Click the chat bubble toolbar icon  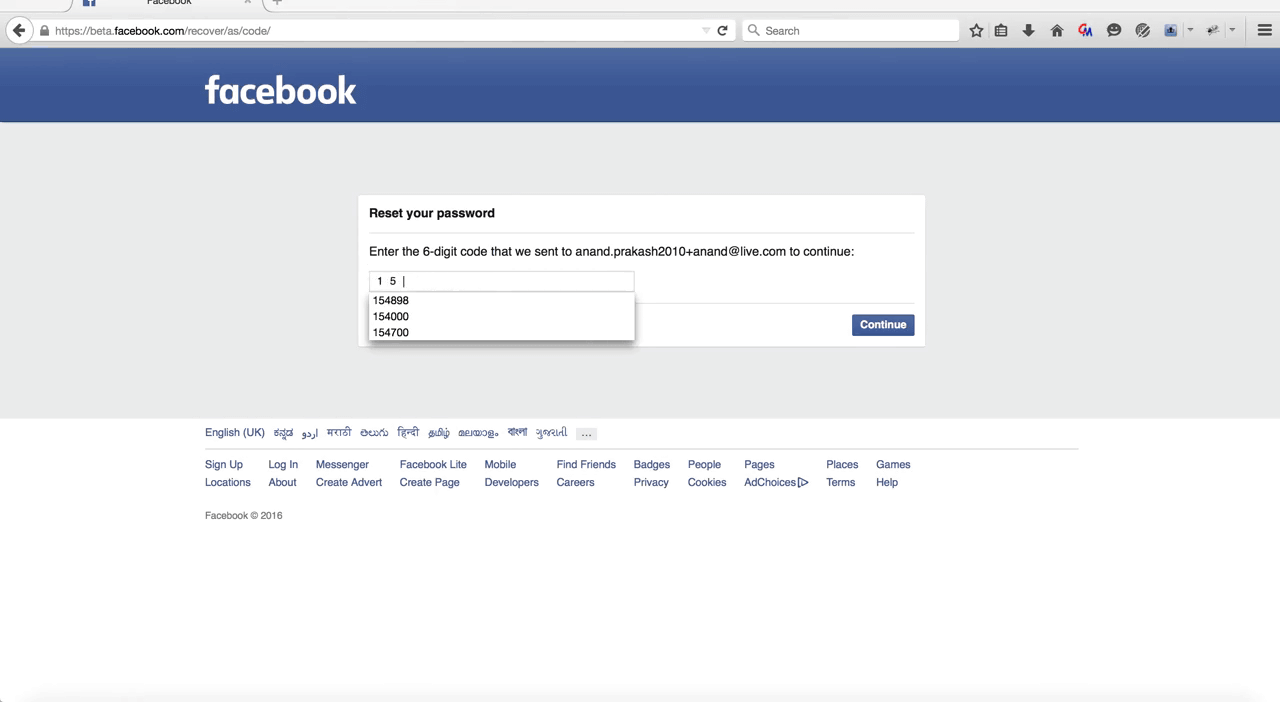tap(1114, 31)
